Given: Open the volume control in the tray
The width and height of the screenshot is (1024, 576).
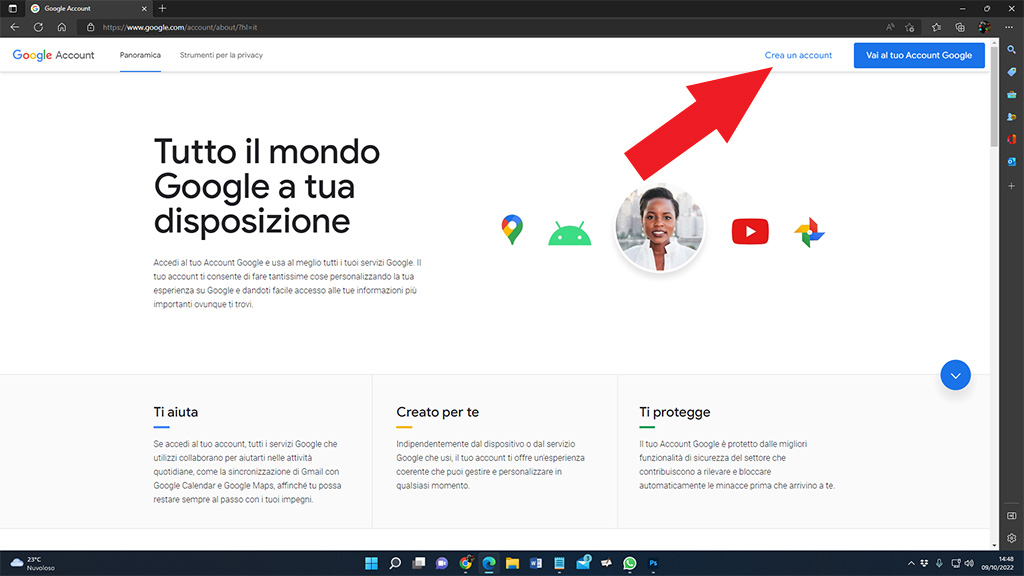Looking at the screenshot, I should point(969,563).
